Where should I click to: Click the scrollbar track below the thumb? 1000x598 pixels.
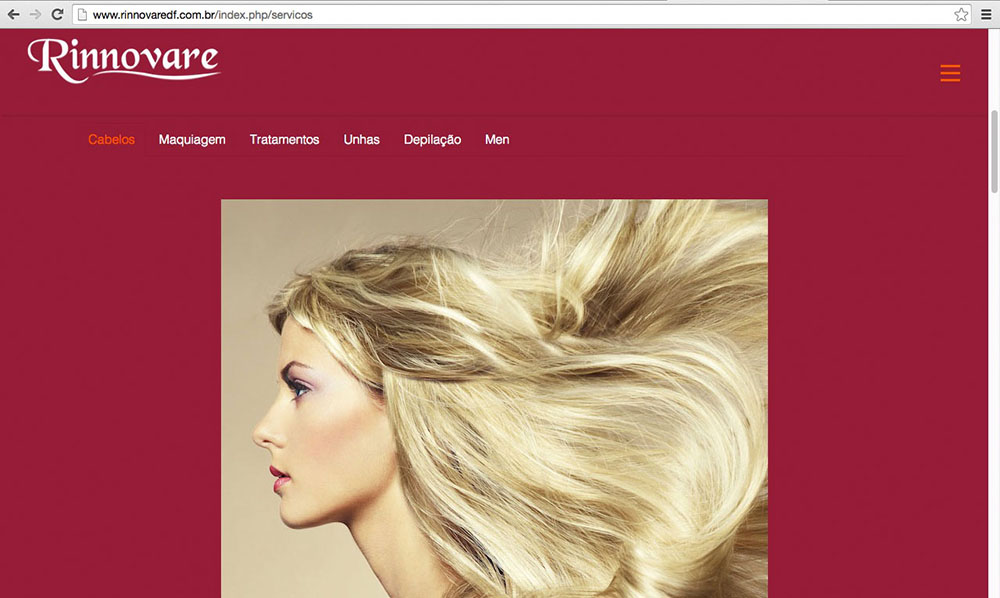tap(994, 400)
